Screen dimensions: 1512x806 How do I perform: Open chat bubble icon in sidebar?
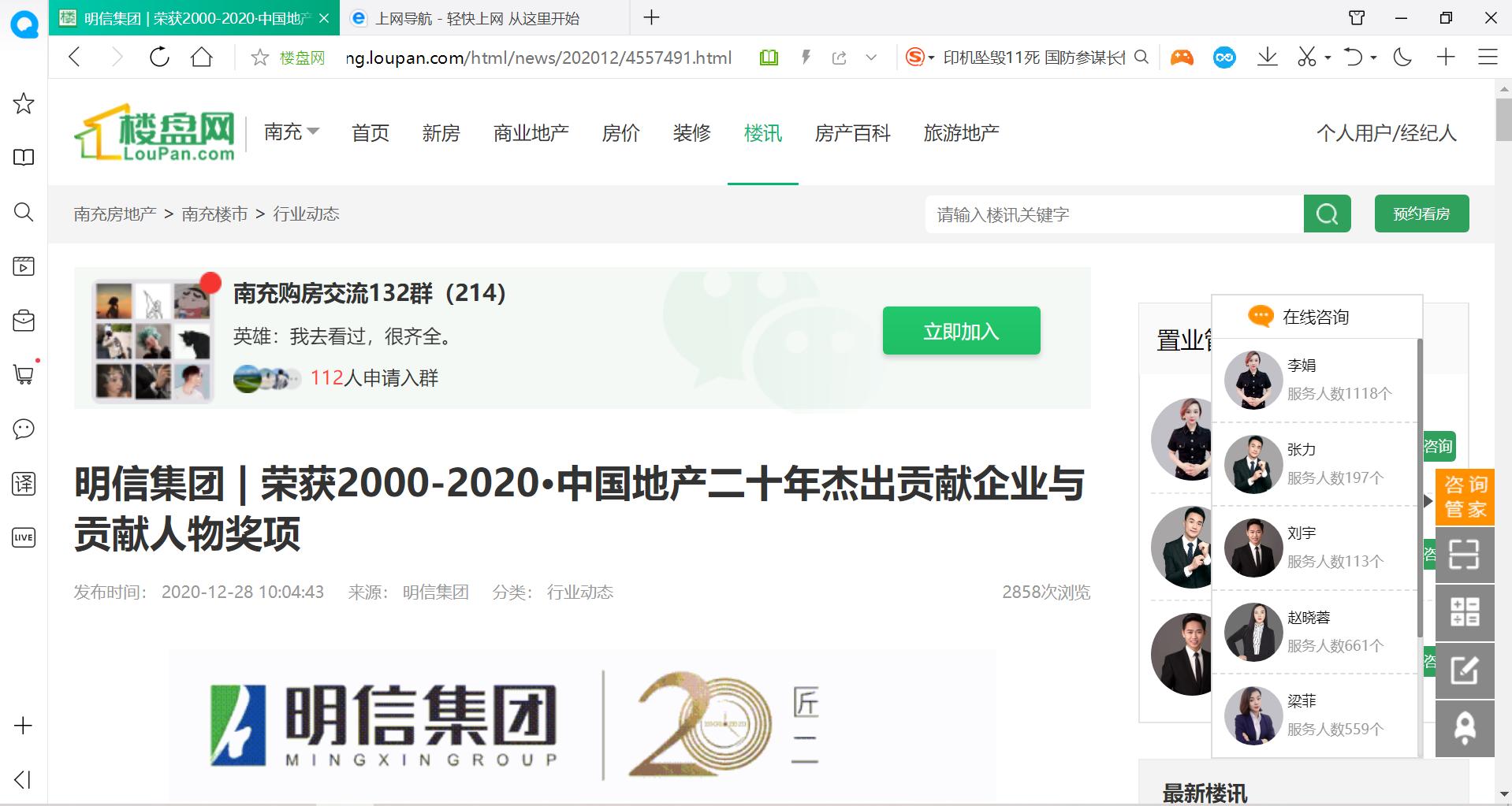[24, 429]
